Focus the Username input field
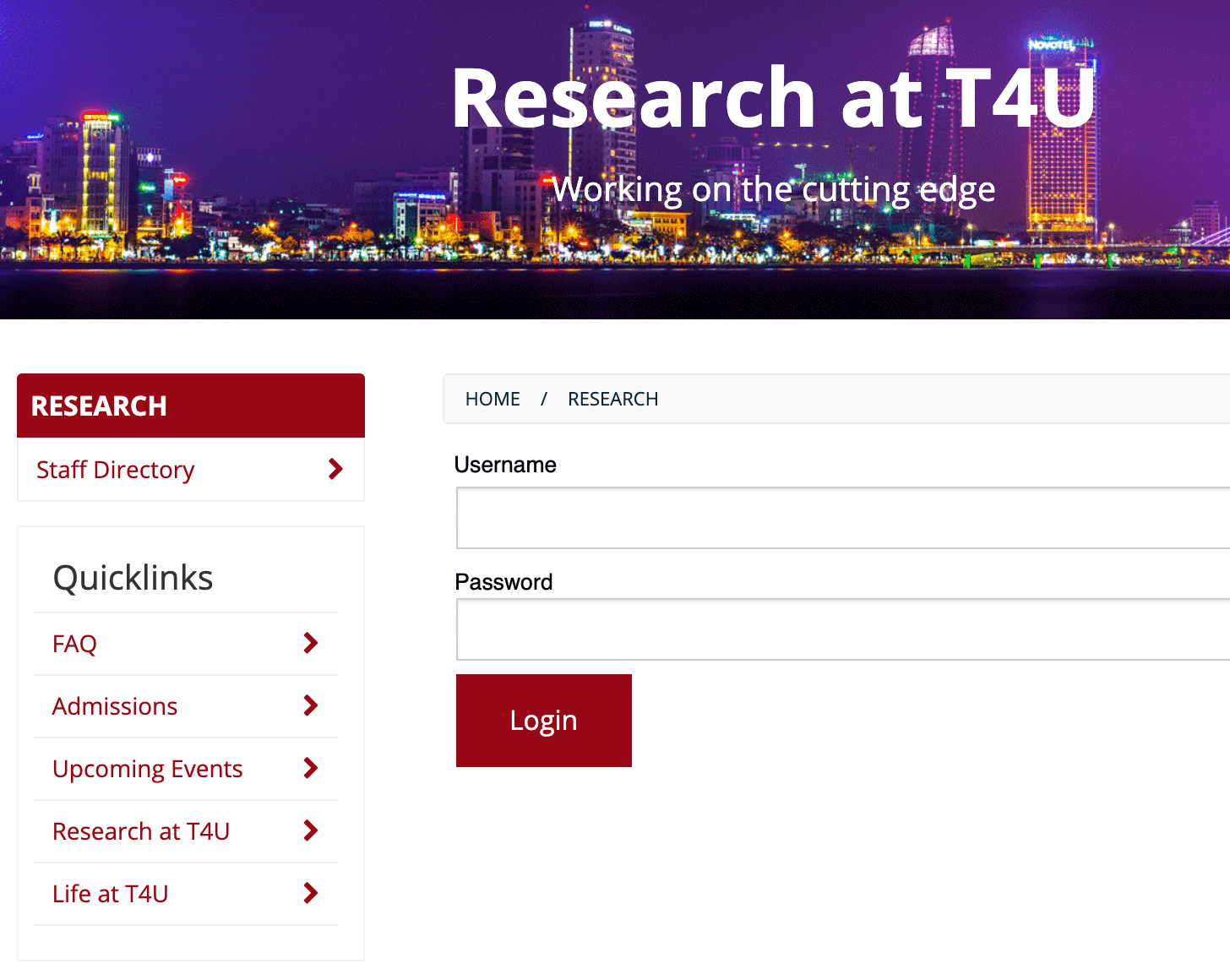The height and width of the screenshot is (980, 1230). [842, 518]
